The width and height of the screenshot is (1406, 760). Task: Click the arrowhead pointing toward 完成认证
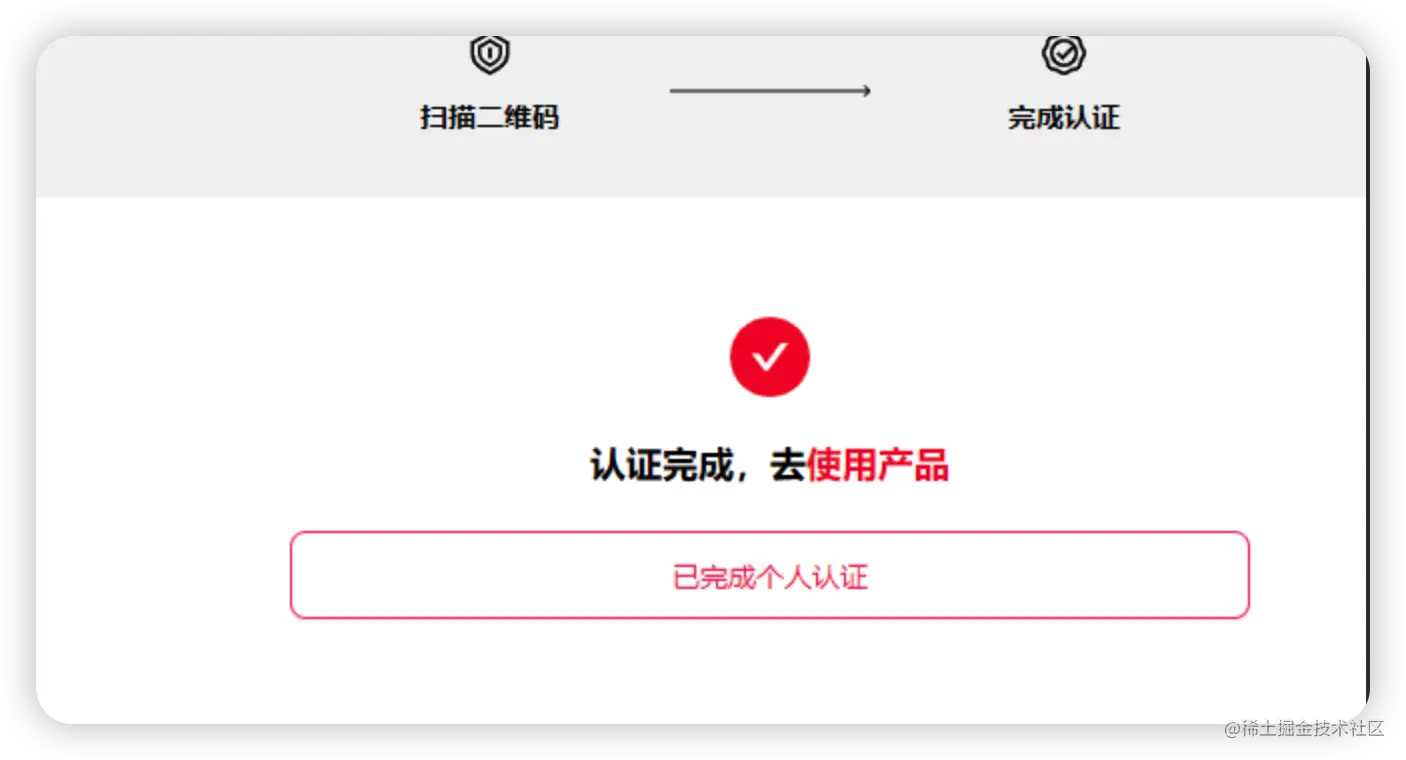(x=866, y=91)
